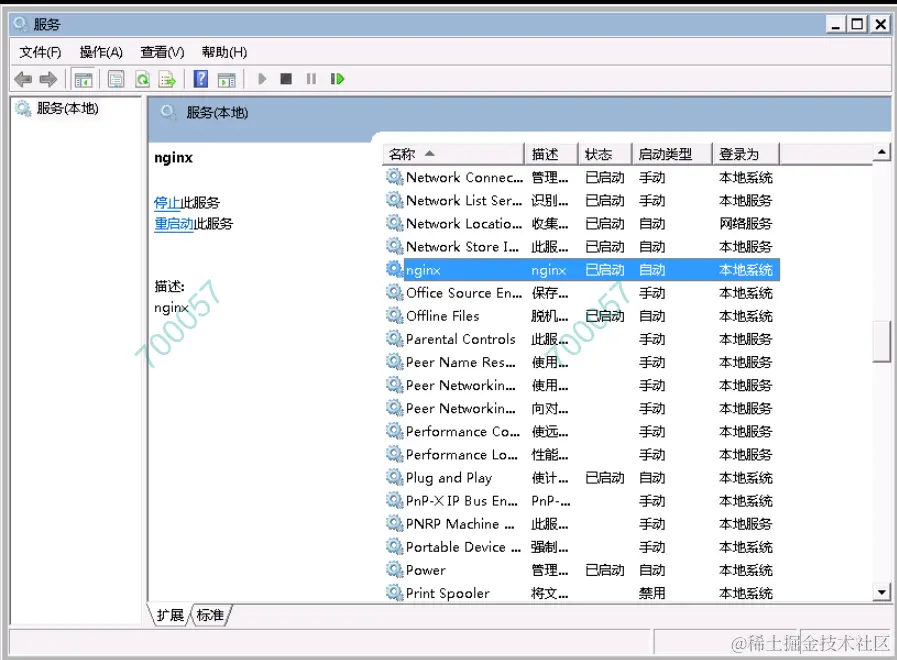Switch to the 标准 tab
The width and height of the screenshot is (897, 660).
tap(210, 615)
